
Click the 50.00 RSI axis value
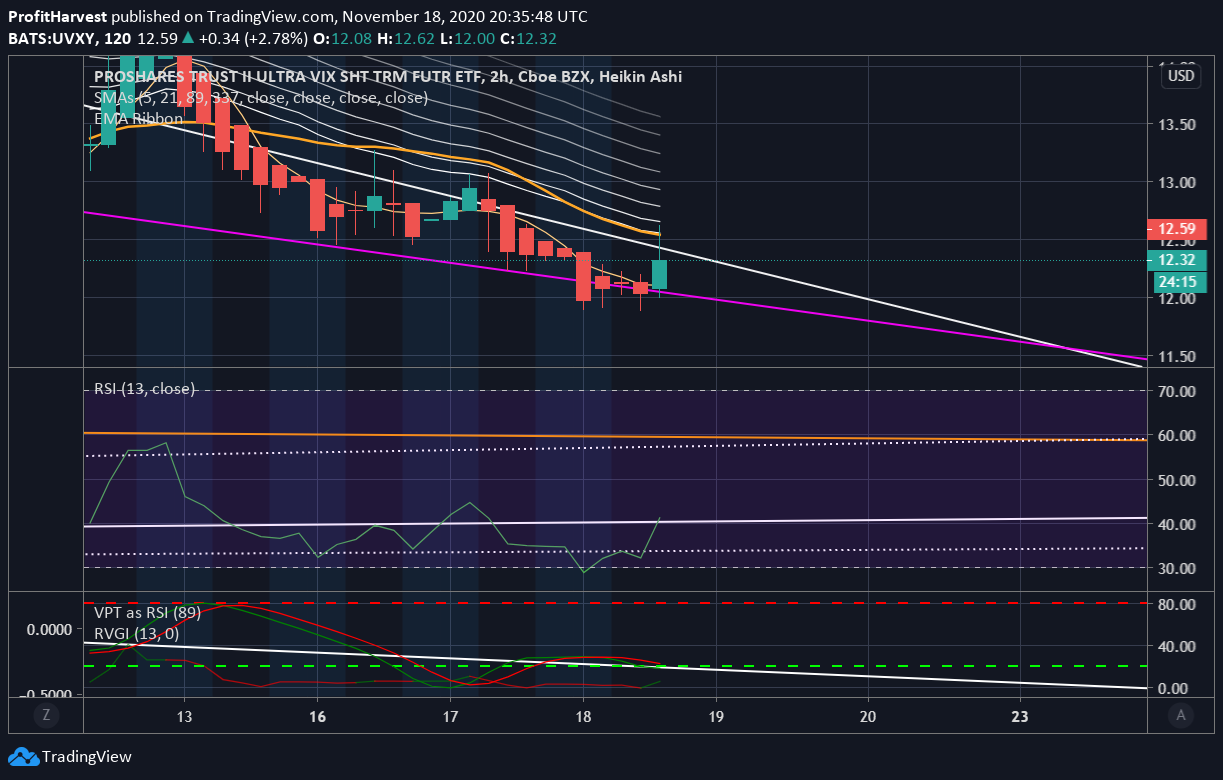click(x=1177, y=480)
